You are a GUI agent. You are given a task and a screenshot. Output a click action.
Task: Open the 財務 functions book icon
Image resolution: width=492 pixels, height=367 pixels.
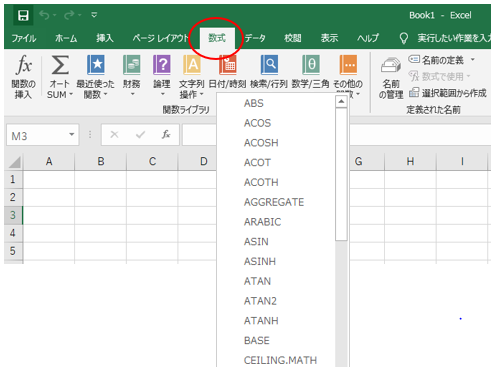pos(132,65)
